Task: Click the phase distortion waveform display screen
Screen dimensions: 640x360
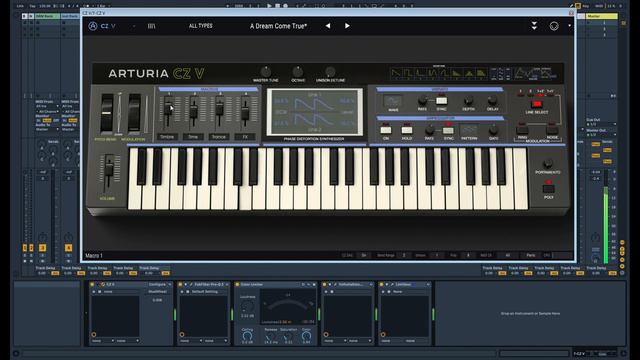Action: point(314,112)
